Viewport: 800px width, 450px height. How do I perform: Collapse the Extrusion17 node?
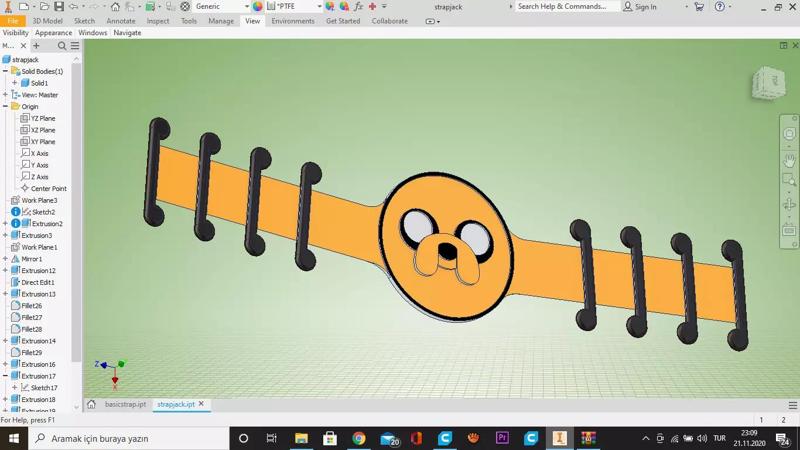click(5, 376)
